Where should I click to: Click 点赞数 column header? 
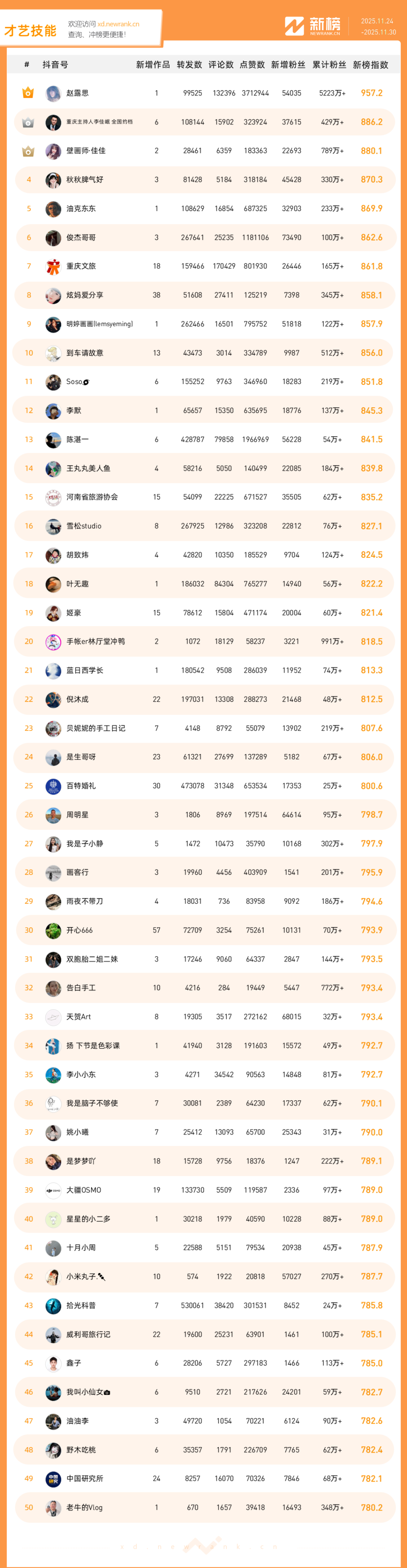coord(252,65)
